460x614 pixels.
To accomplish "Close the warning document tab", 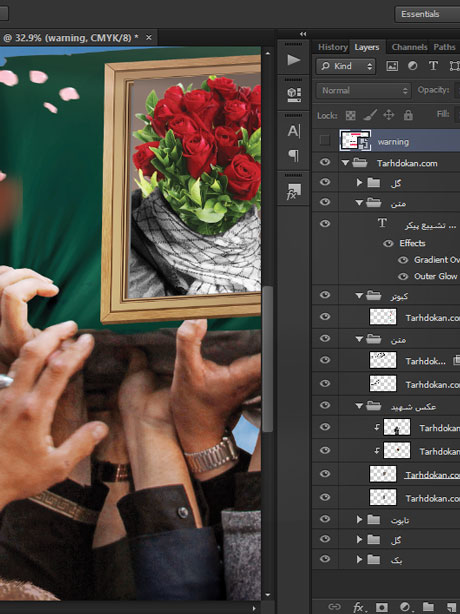I will pos(149,38).
